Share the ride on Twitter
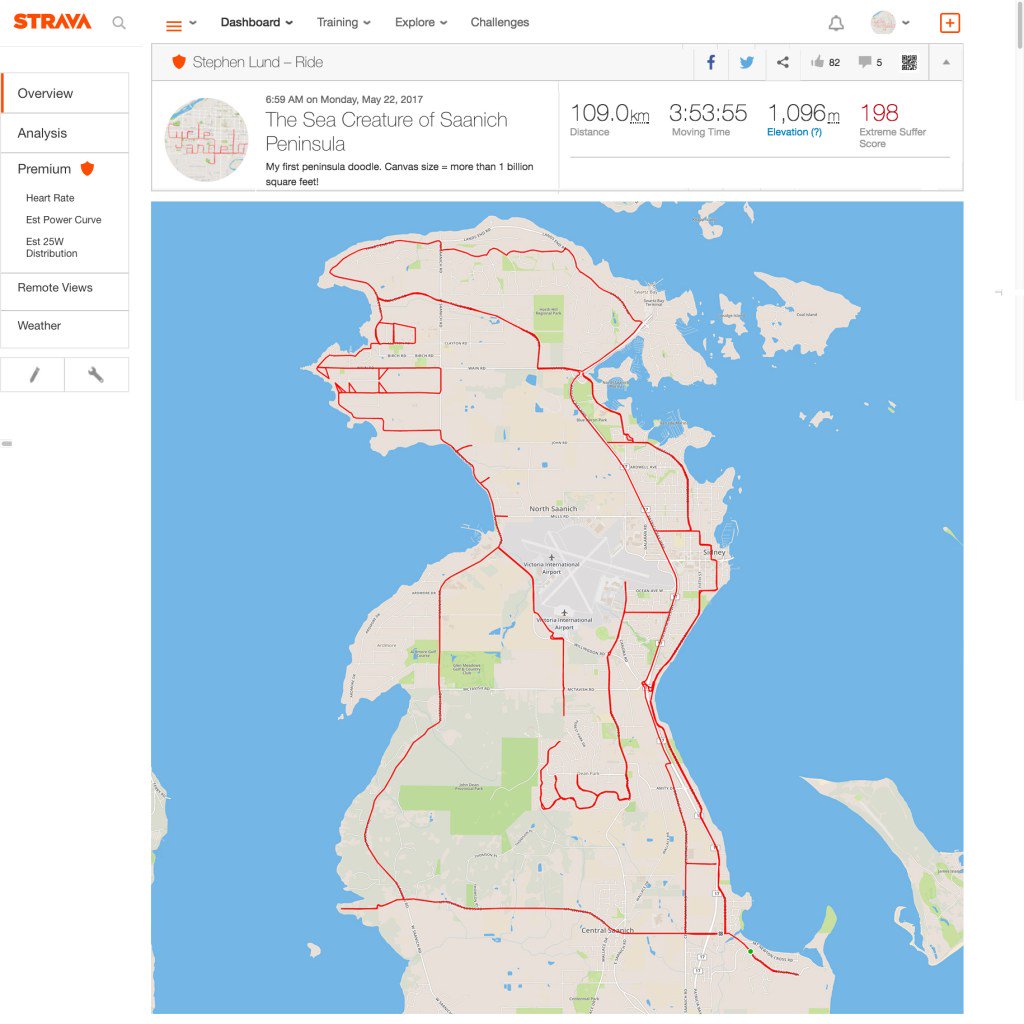 (x=746, y=62)
